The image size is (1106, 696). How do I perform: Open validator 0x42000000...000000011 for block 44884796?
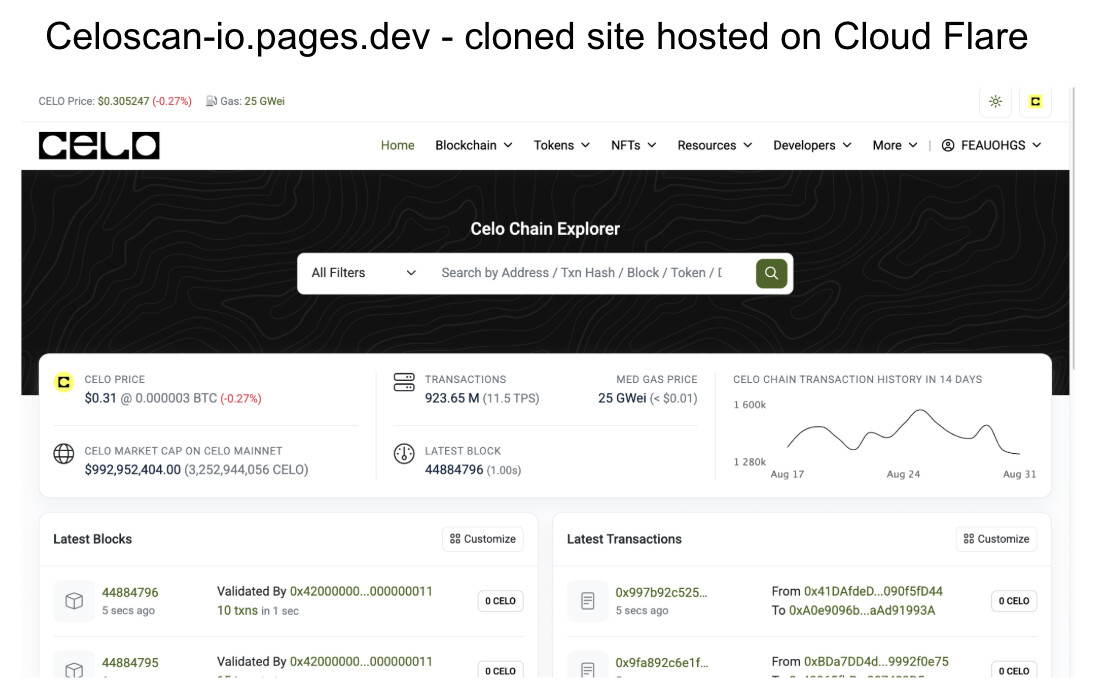(361, 591)
